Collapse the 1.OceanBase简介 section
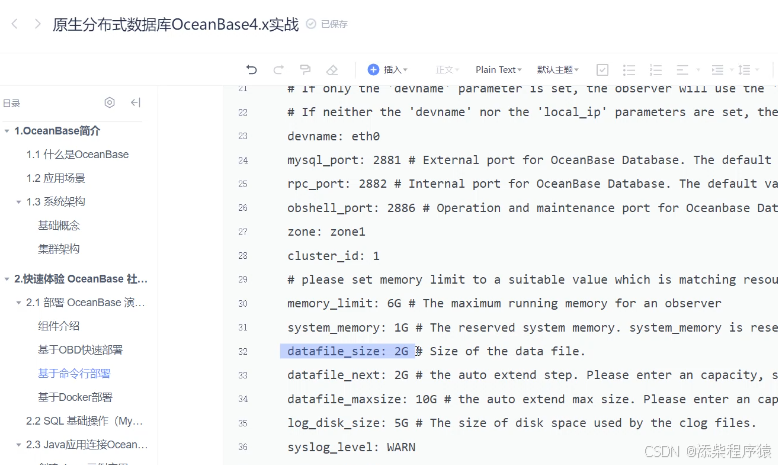 [6, 131]
